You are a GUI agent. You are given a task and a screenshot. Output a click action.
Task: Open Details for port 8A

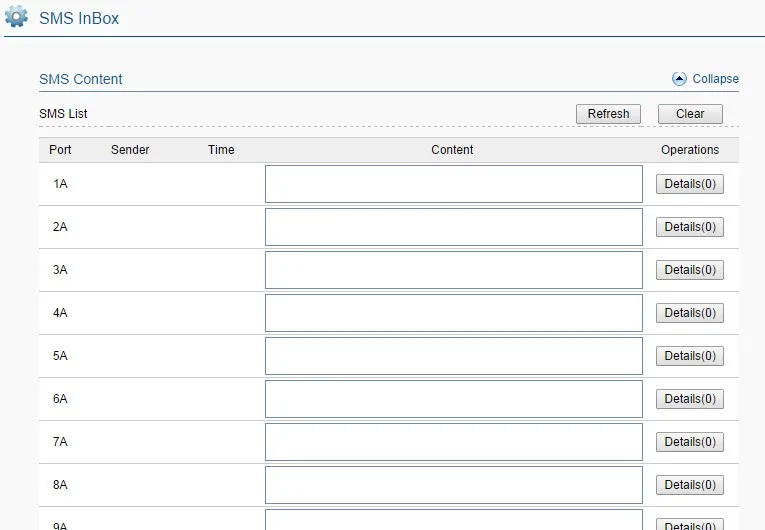[x=690, y=485]
